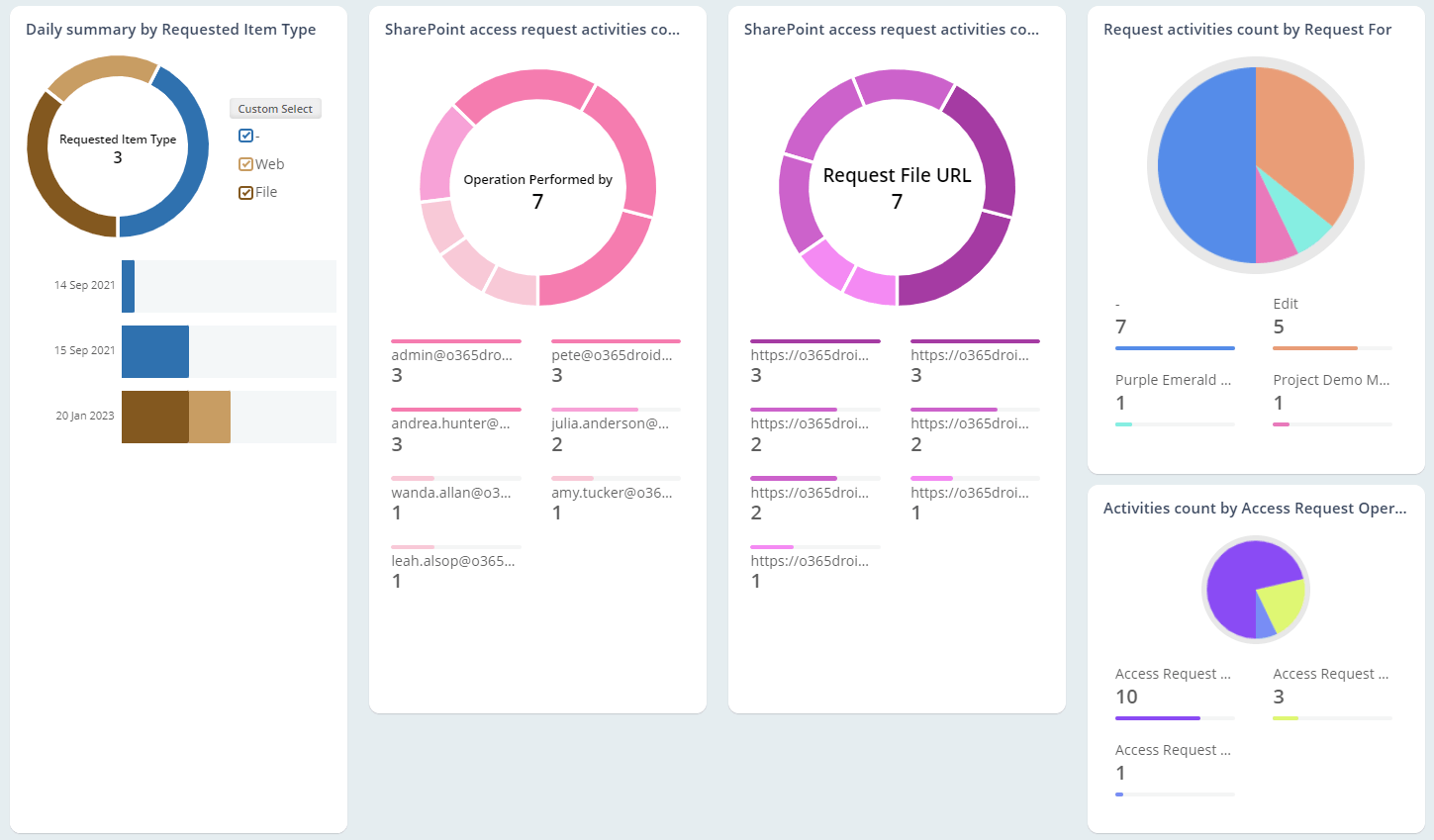The image size is (1434, 840).
Task: Click the large blue slice of Request For pie
Action: [x=1202, y=163]
